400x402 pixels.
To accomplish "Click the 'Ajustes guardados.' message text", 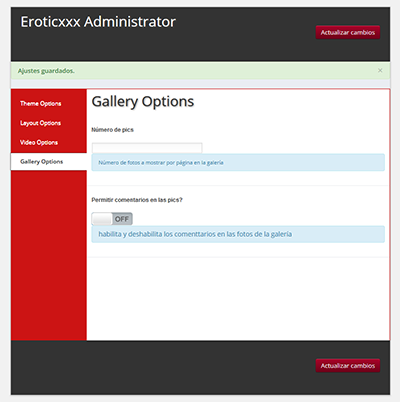I will click(x=46, y=71).
